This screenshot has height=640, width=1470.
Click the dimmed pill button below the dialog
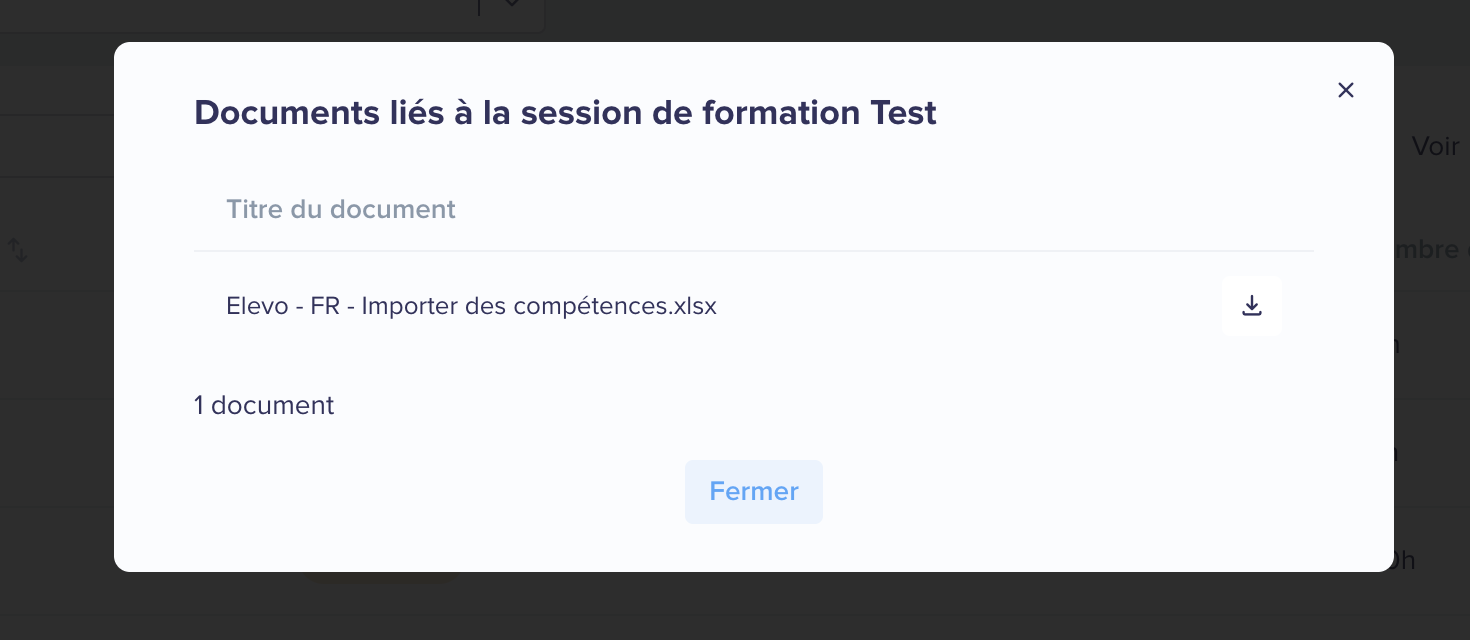(380, 577)
